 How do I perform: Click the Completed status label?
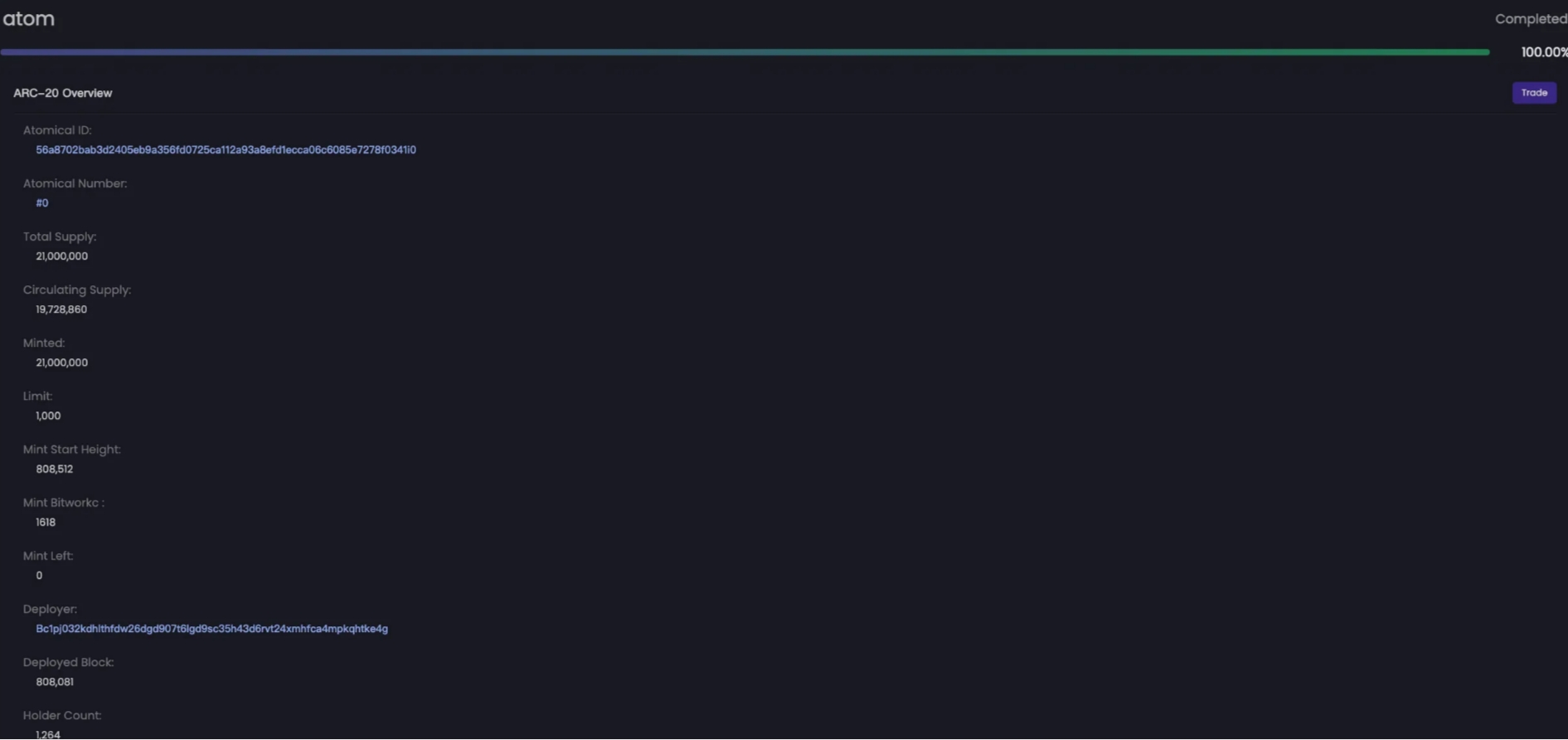[1530, 19]
